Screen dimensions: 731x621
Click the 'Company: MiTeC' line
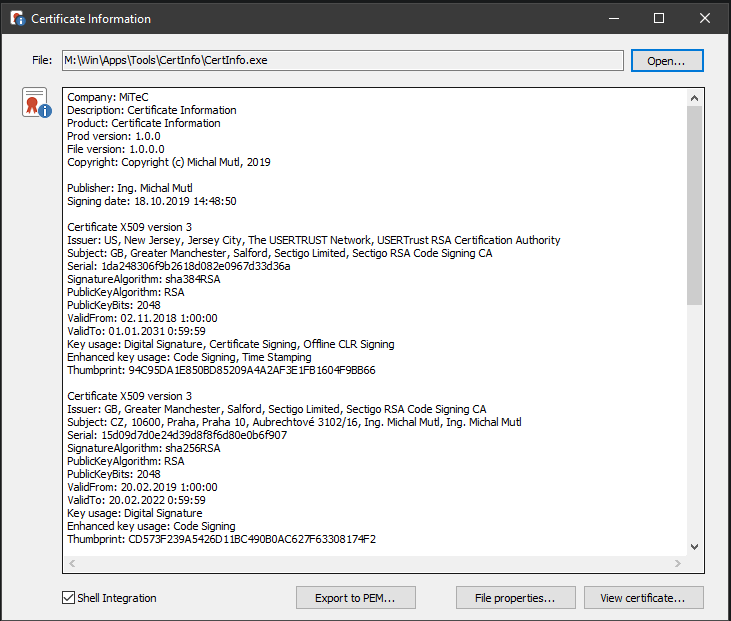pyautogui.click(x=108, y=97)
